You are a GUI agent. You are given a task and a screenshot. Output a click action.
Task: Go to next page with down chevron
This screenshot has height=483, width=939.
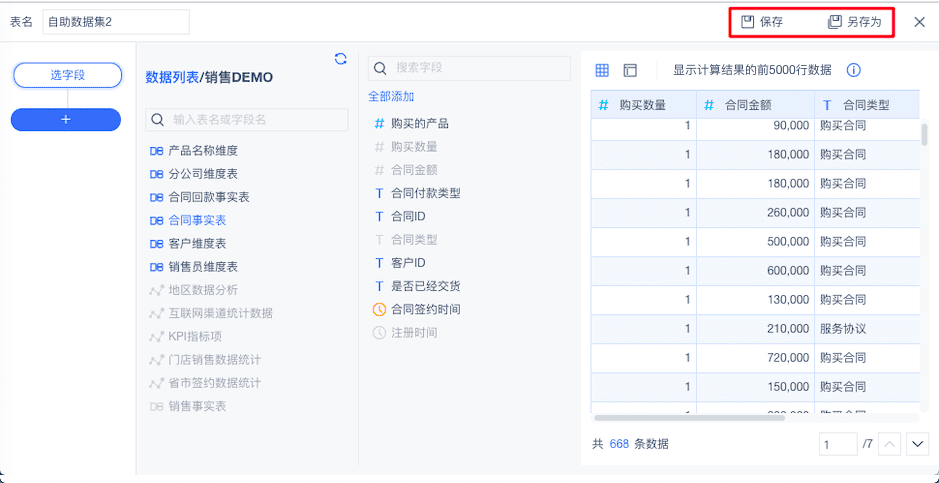pyautogui.click(x=917, y=444)
